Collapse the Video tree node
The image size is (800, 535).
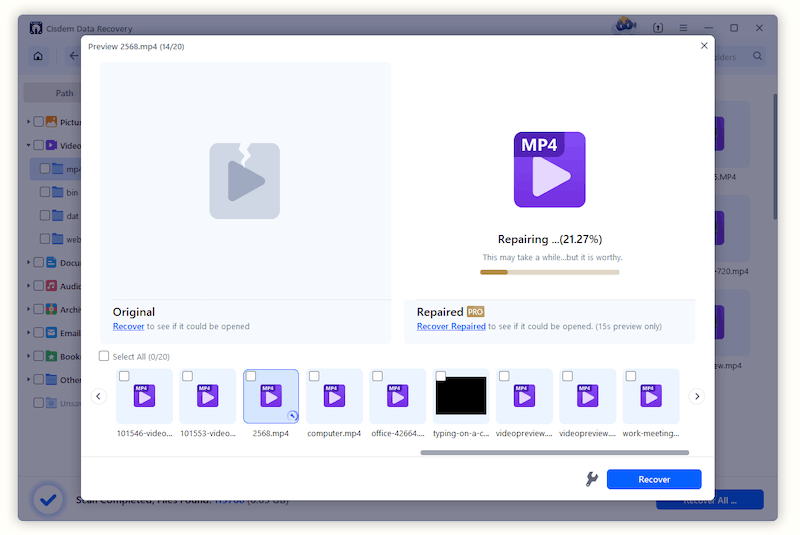coord(28,145)
